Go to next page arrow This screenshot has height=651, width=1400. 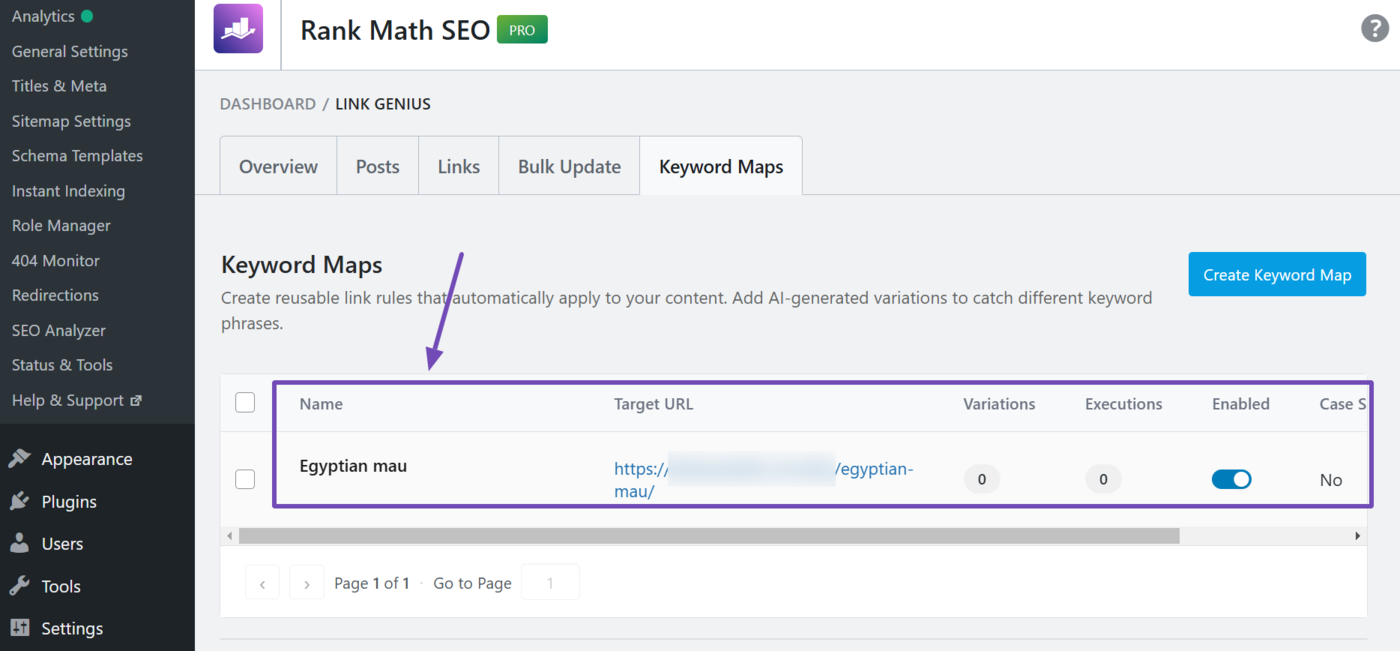[x=307, y=583]
